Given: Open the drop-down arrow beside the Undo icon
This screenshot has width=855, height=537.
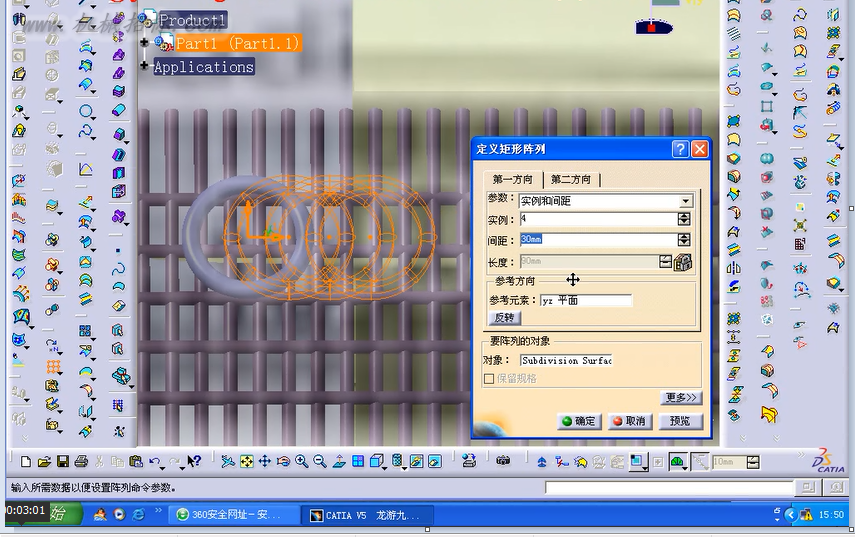Looking at the screenshot, I should pos(163,467).
